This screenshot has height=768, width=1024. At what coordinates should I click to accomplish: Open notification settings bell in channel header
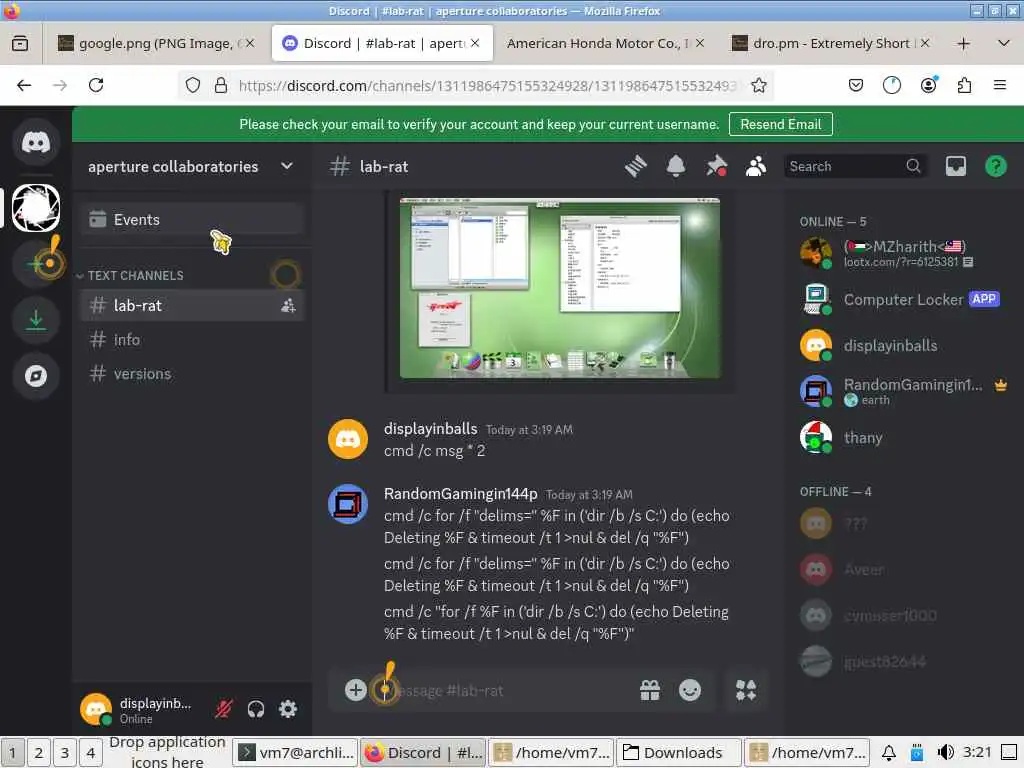pyautogui.click(x=676, y=167)
